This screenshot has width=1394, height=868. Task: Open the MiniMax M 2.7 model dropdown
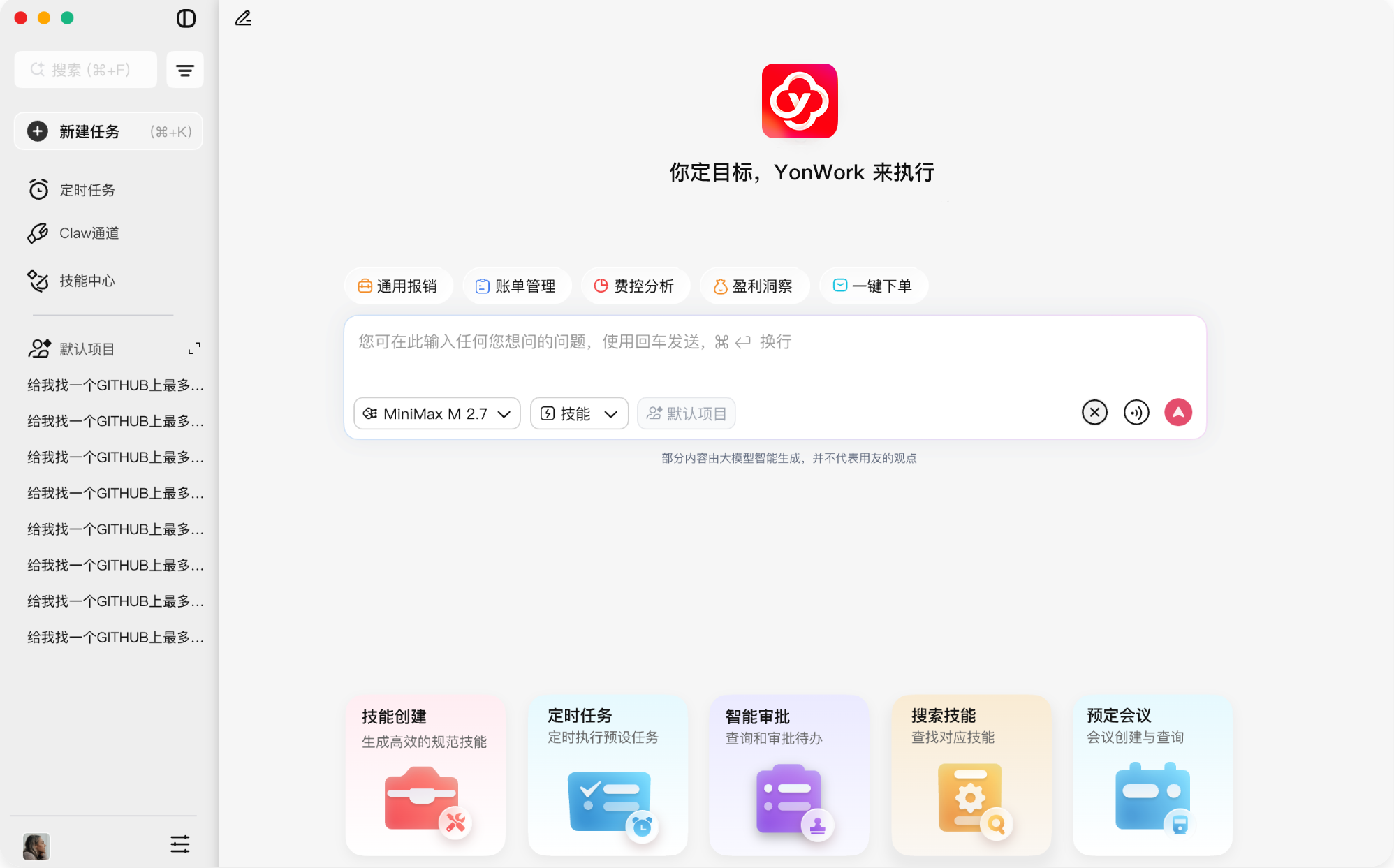[x=437, y=413]
